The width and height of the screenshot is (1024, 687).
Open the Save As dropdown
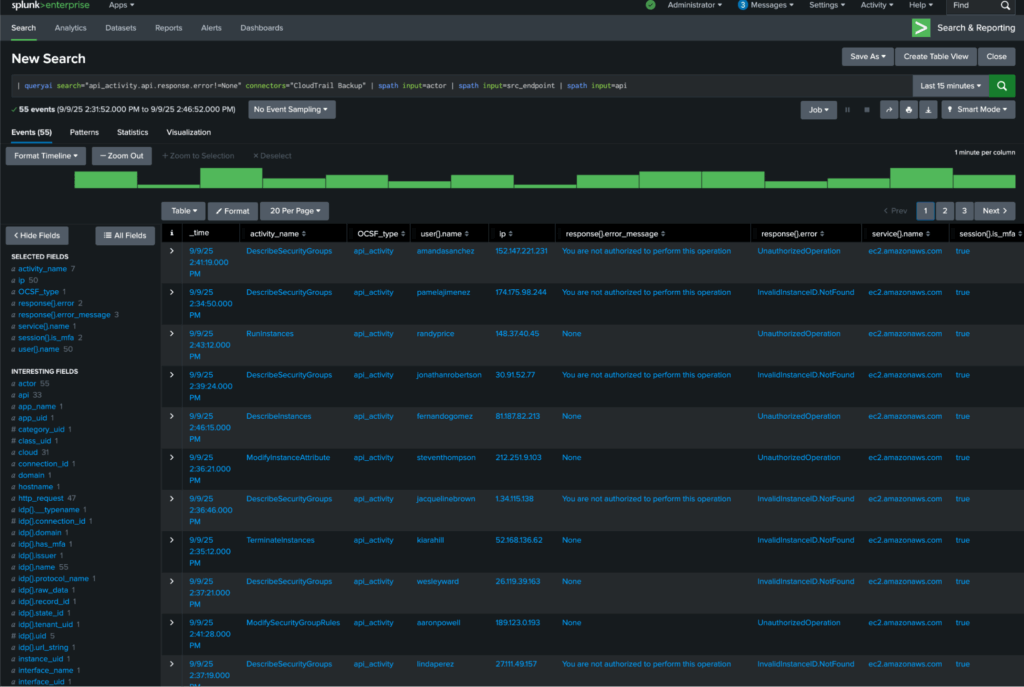click(867, 57)
